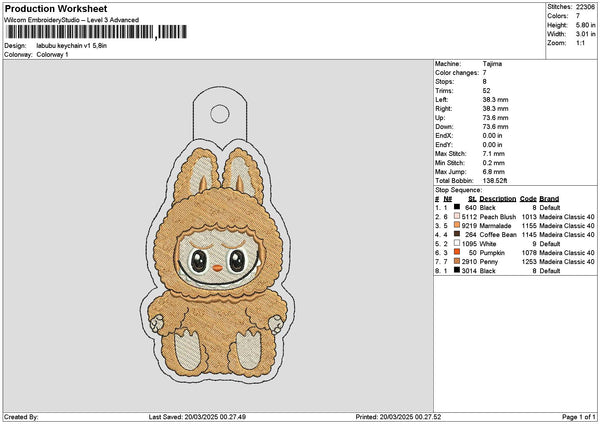Click the width value '3.01 in'
Image resolution: width=600 pixels, height=424 pixels.
tap(585, 34)
